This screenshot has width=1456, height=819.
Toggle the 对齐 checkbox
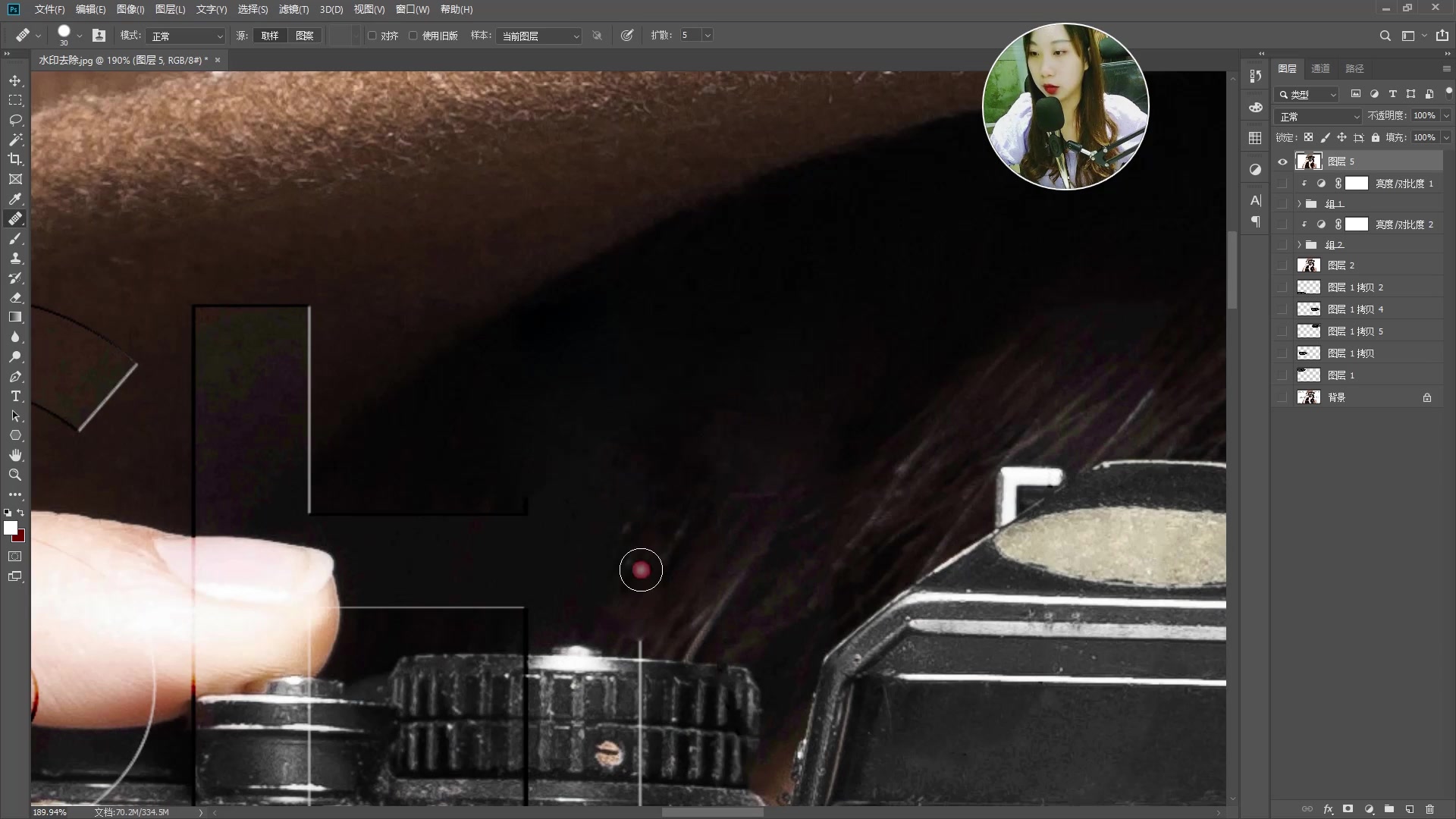(x=372, y=36)
